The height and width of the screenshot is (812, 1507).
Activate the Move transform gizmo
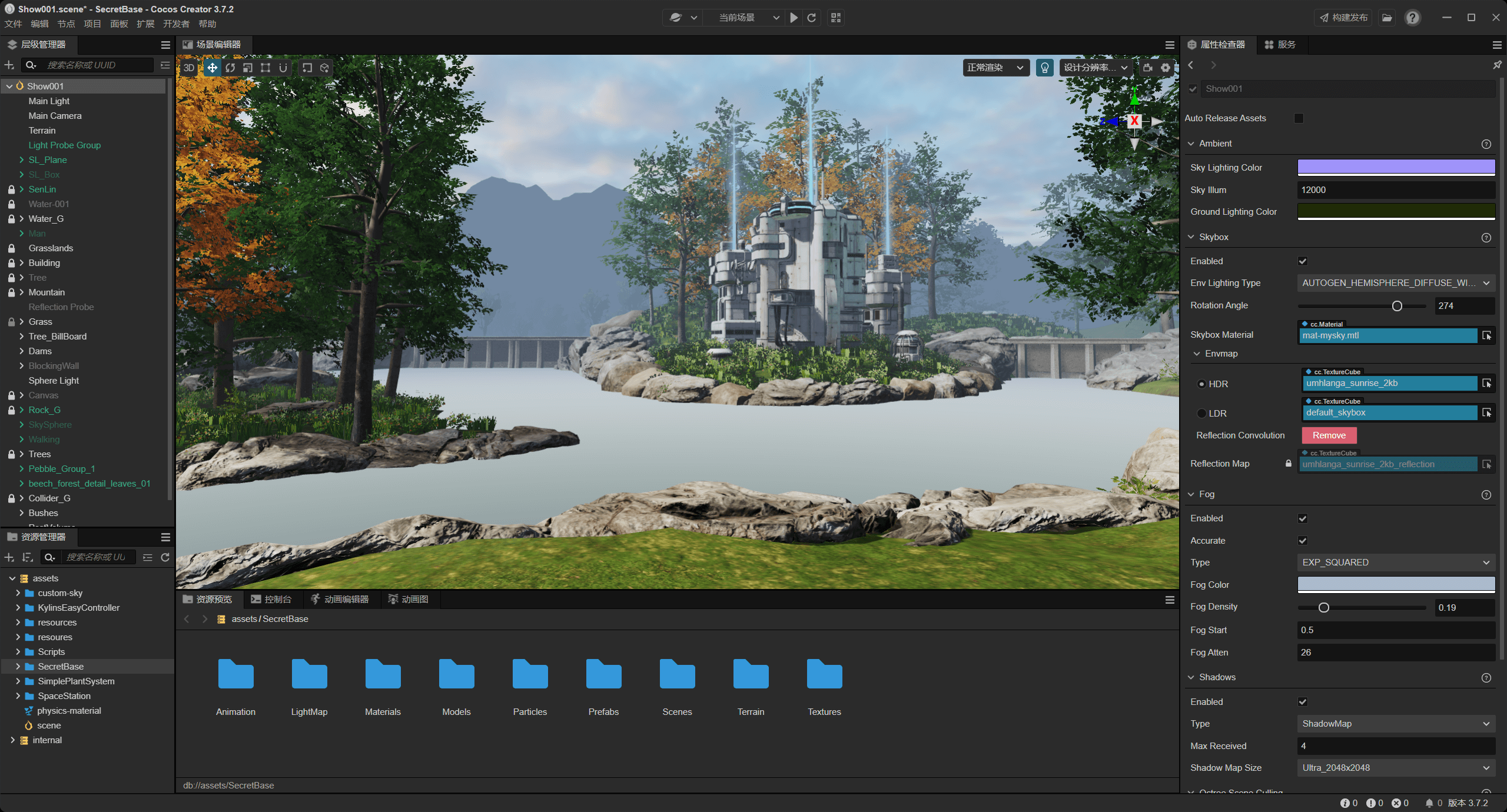point(212,68)
